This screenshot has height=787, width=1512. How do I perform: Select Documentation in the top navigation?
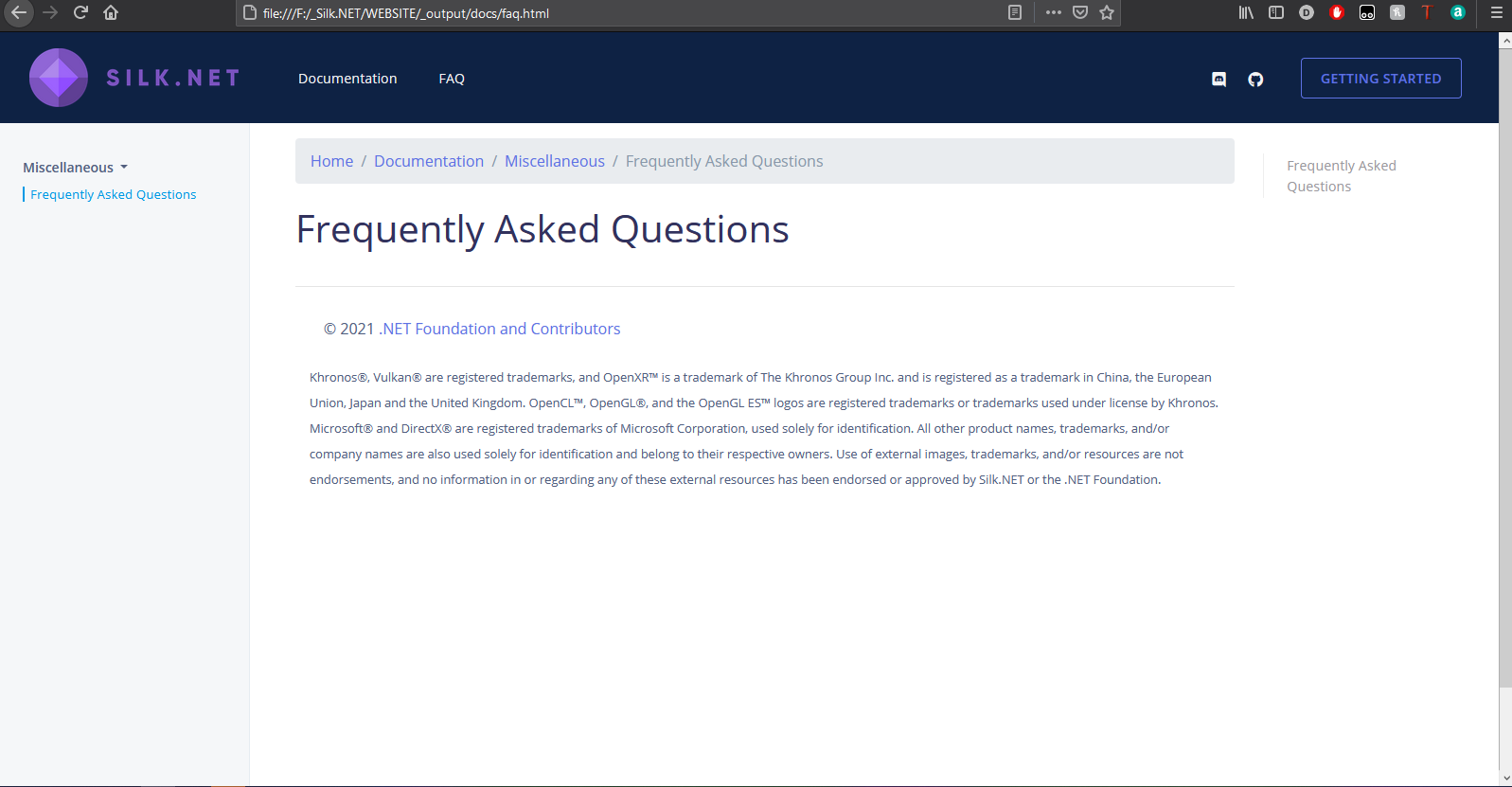click(347, 79)
